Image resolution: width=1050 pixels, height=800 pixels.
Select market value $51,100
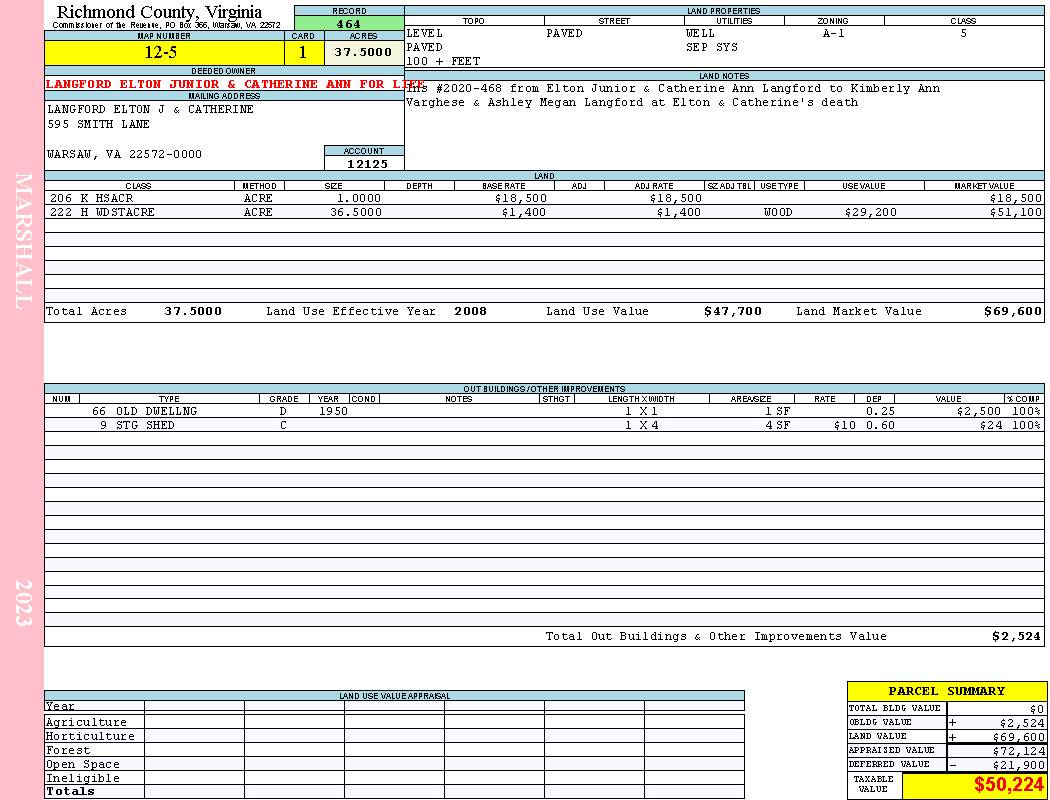tap(1016, 212)
